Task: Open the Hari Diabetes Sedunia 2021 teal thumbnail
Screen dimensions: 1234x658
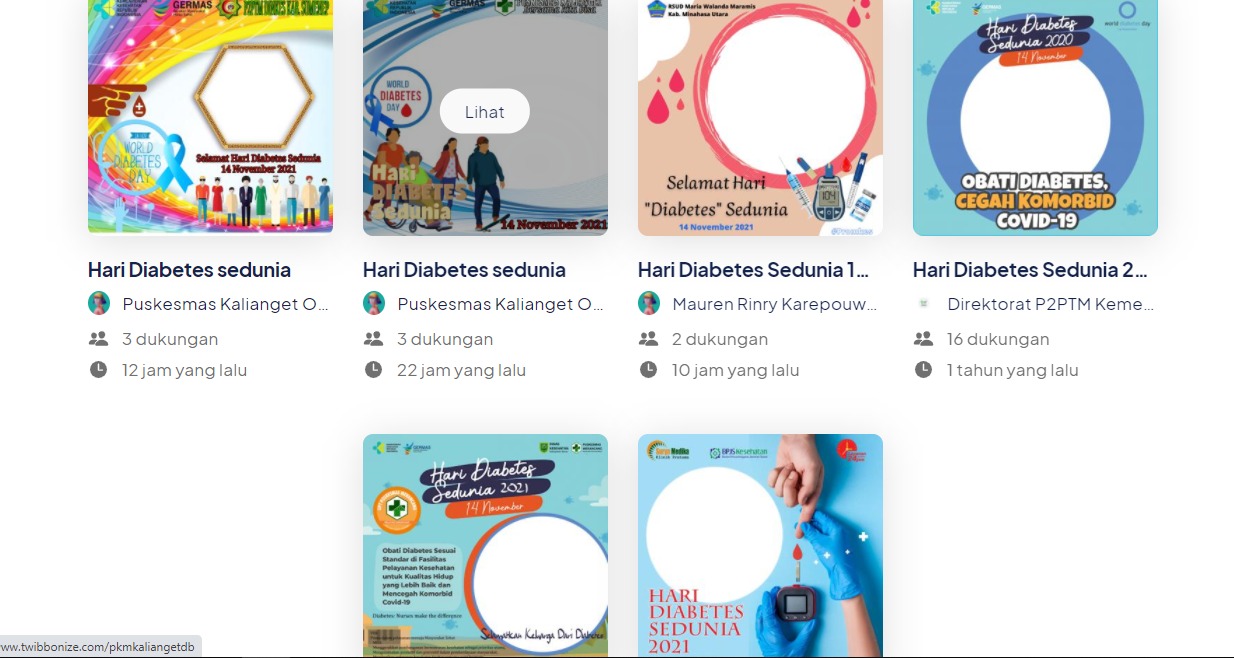Action: [x=485, y=545]
